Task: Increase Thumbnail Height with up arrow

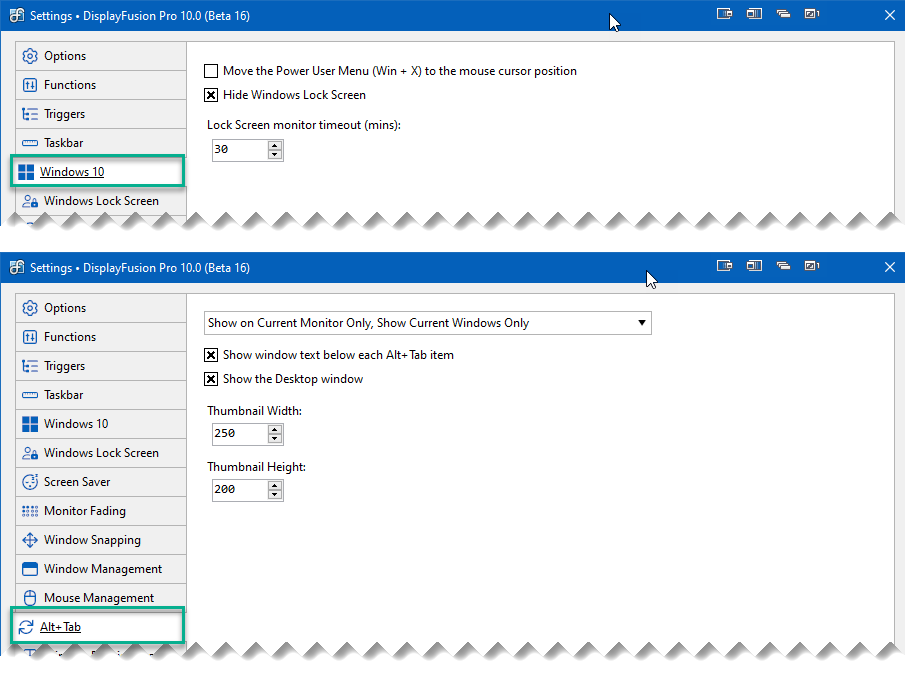Action: point(275,485)
